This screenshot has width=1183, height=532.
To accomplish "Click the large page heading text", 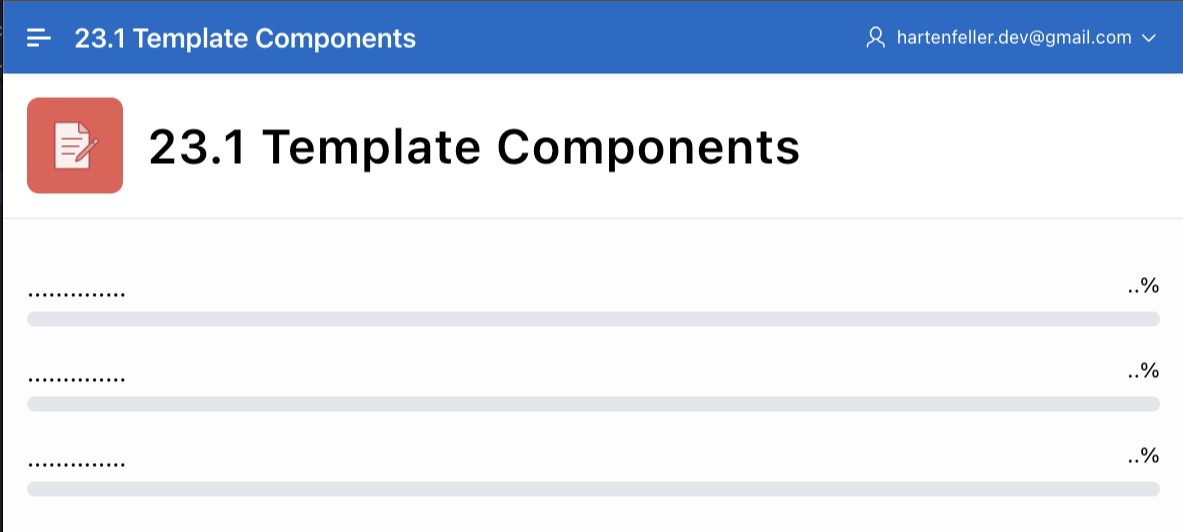I will (474, 147).
